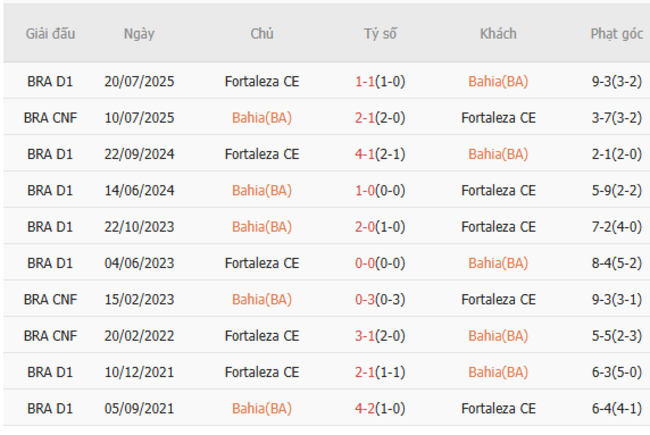Viewport: 650px width, 435px height.
Task: Select Bahia(BA) away team on 10/12/2021
Action: (498, 372)
